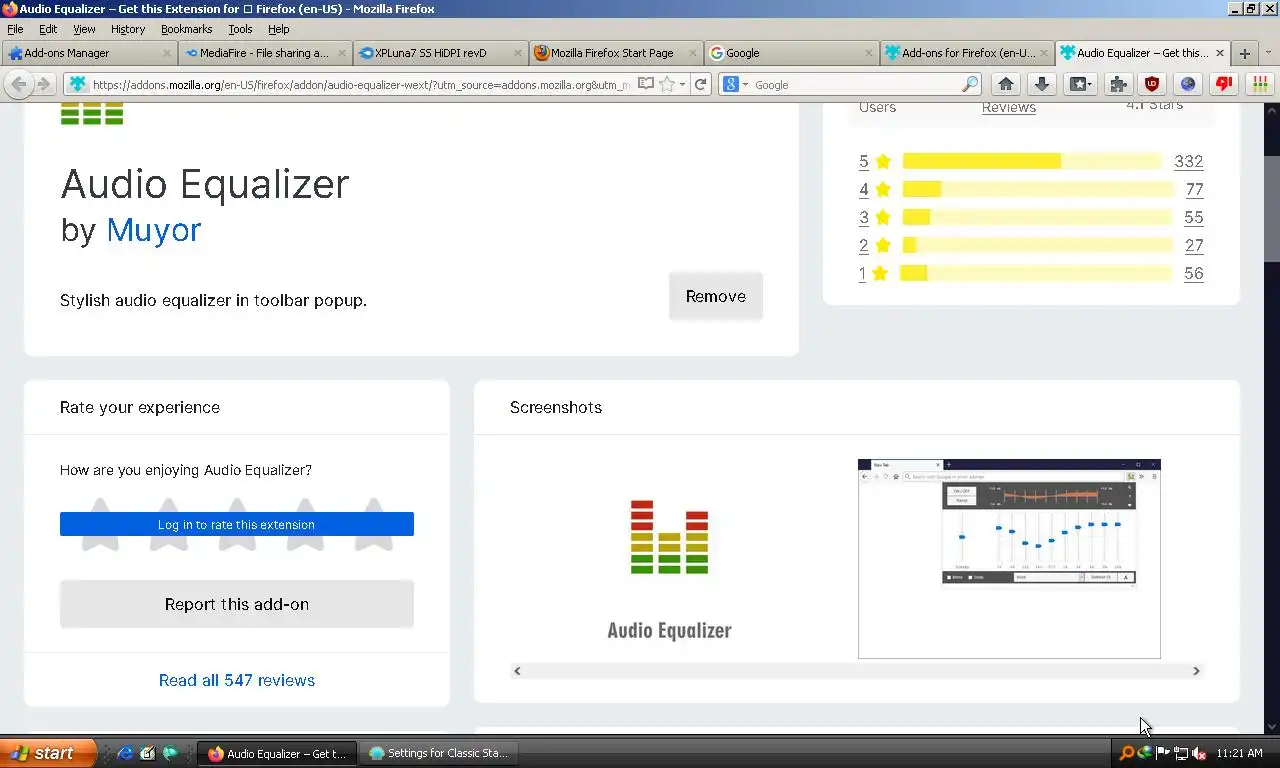Click the 77 four-star review count
Screen dimensions: 1280x768
click(x=1194, y=189)
